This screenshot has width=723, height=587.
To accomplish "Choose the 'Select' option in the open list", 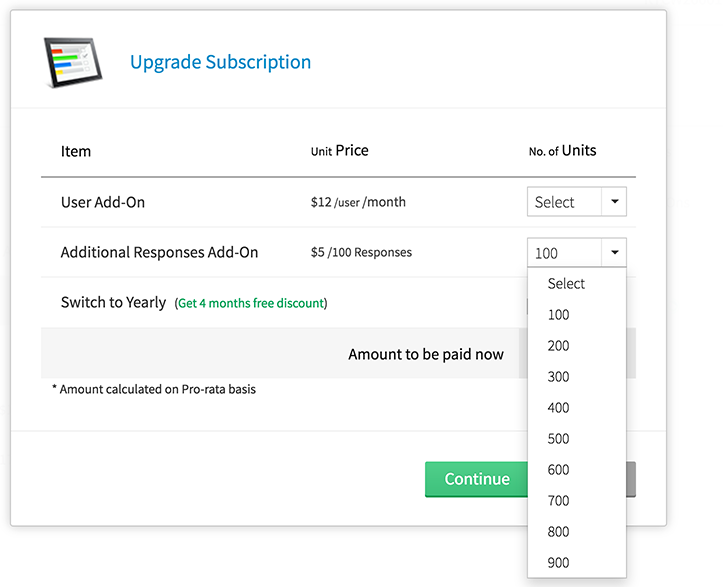I will pos(566,284).
